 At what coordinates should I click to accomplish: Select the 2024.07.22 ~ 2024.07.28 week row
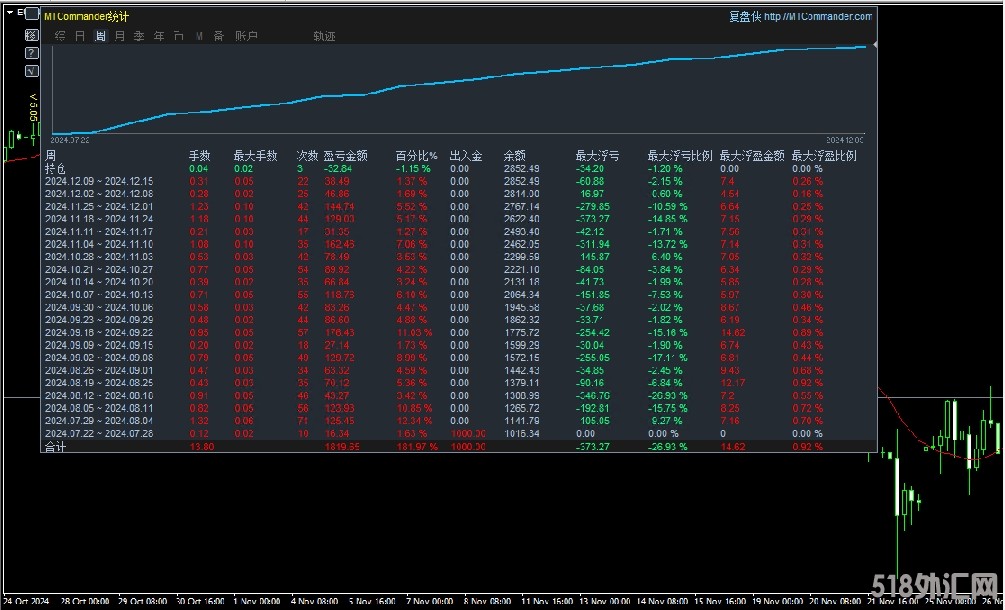[99, 433]
